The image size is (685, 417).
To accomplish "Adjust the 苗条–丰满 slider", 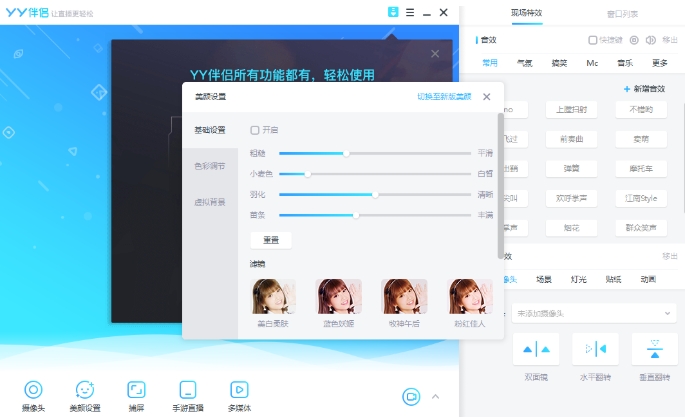I will [375, 215].
